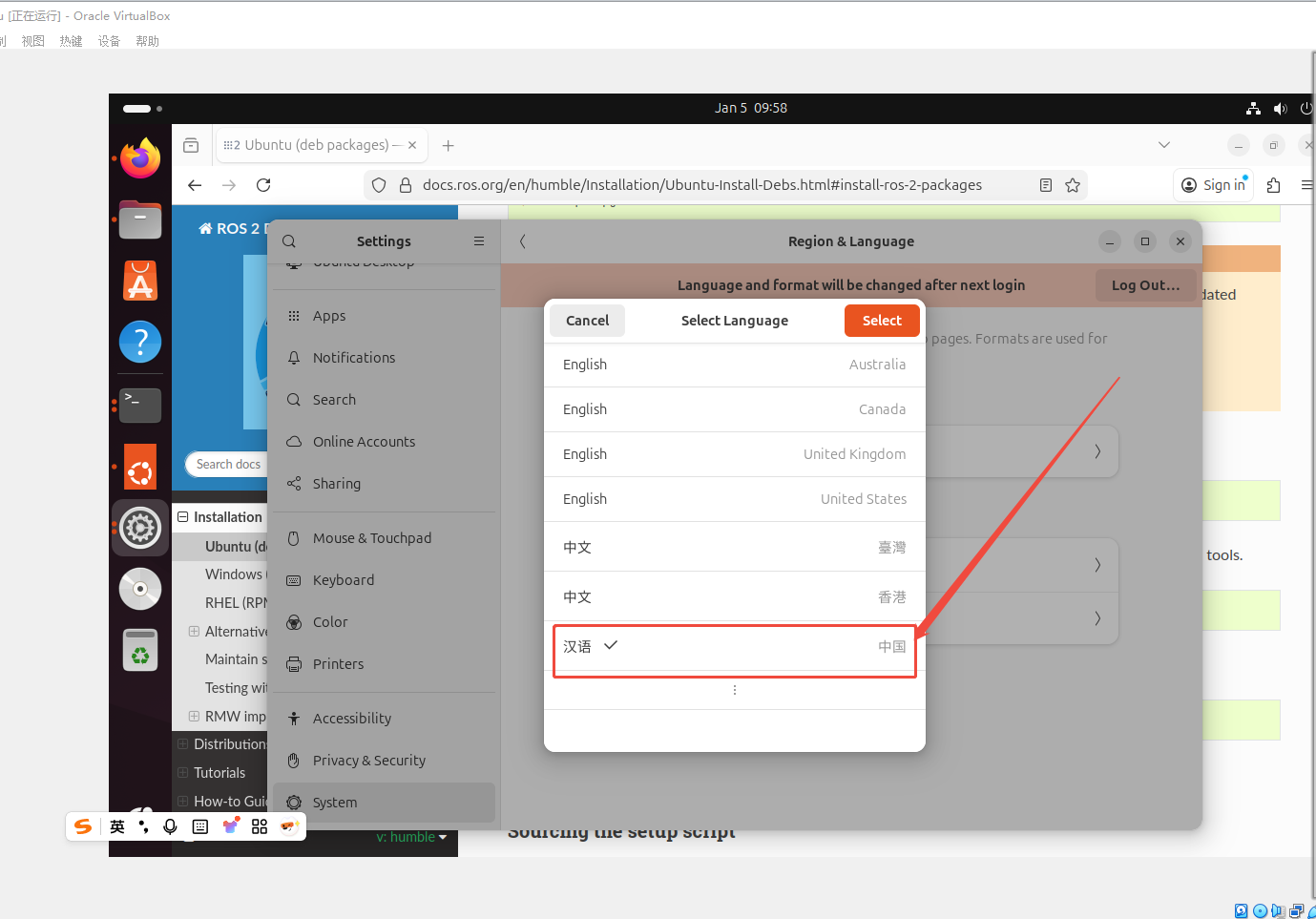The width and height of the screenshot is (1316, 919).
Task: Expand the RMW implementations tree item
Action: pos(194,717)
